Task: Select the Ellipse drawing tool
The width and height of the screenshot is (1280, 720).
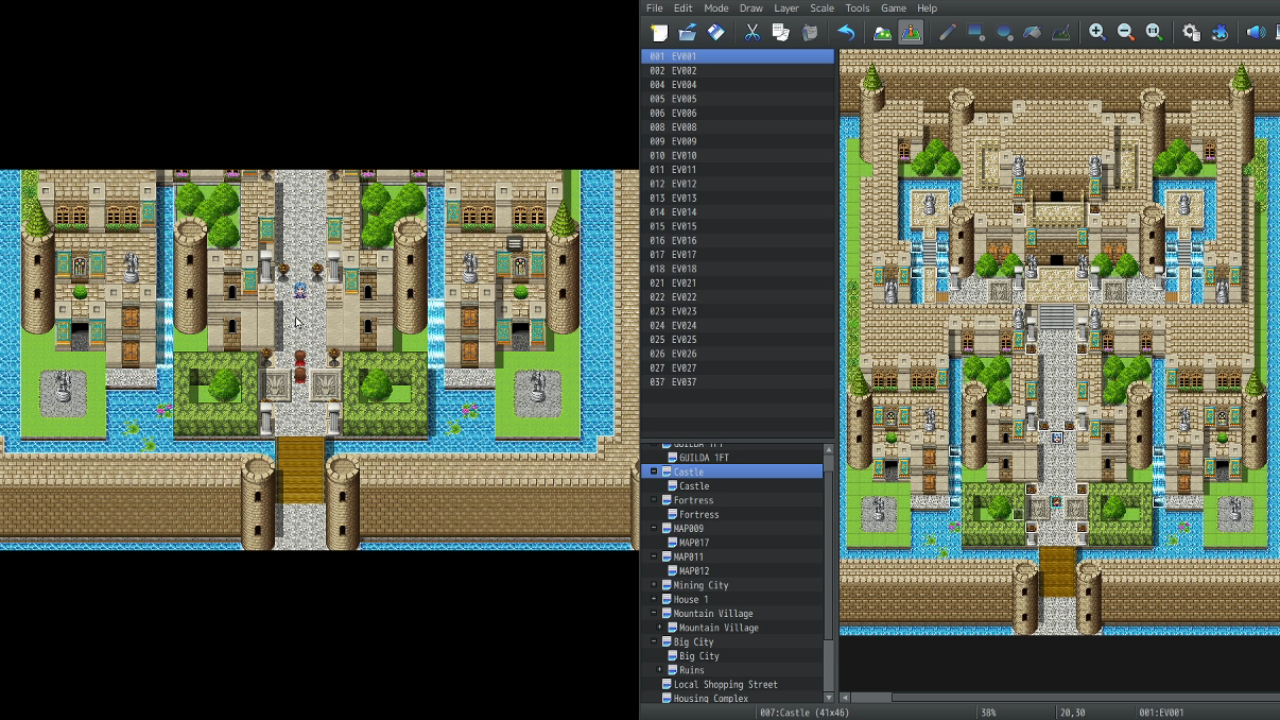Action: click(x=1004, y=33)
